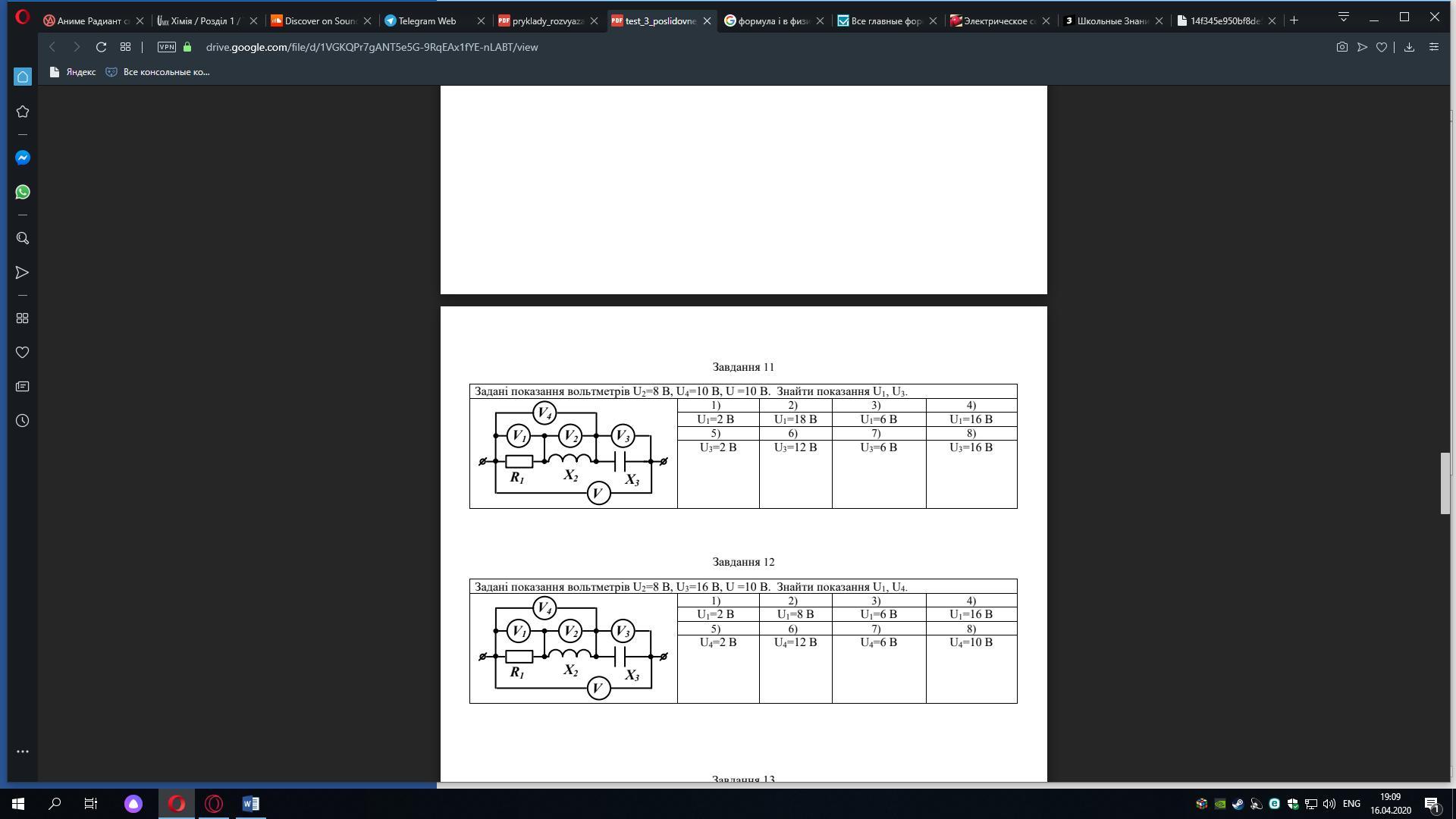Open new tab with plus button
The height and width of the screenshot is (819, 1456).
1294,20
